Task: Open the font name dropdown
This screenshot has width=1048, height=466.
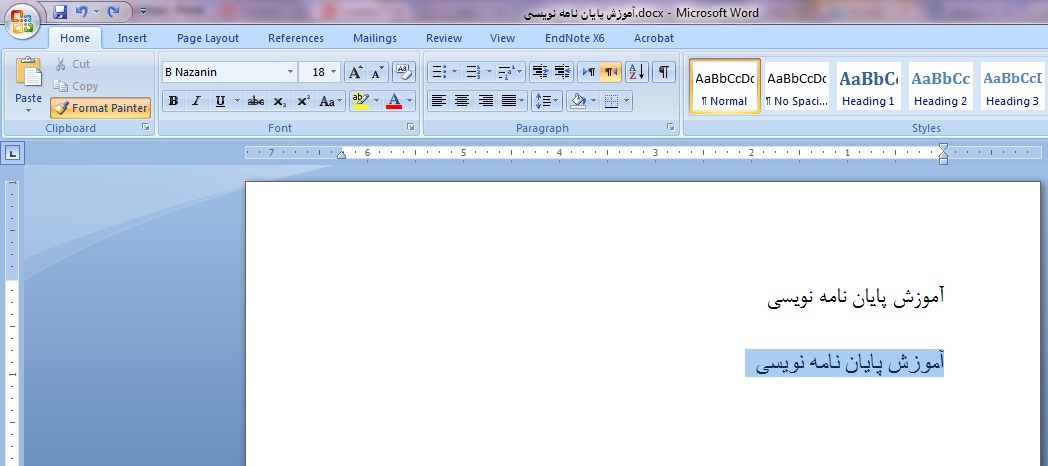Action: coord(291,73)
